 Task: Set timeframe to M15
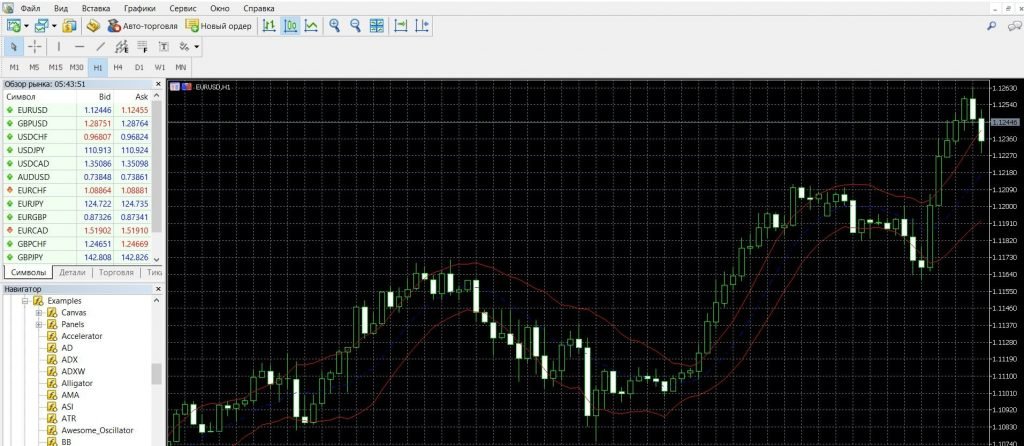coord(55,67)
